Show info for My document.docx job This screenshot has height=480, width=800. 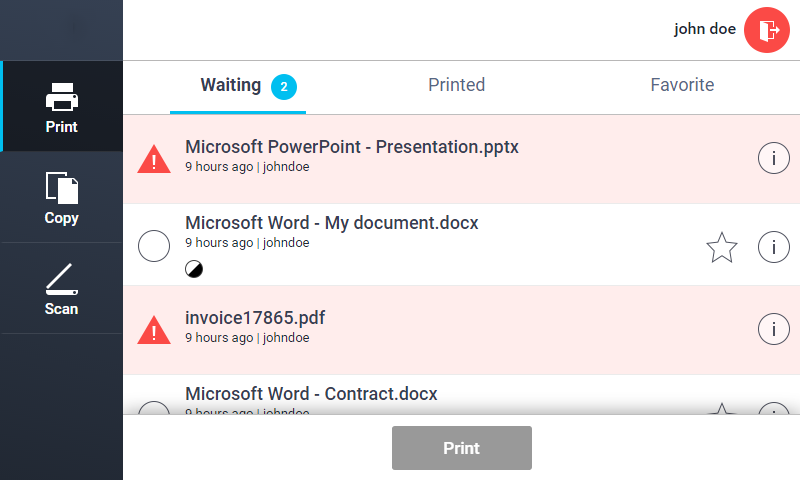773,246
